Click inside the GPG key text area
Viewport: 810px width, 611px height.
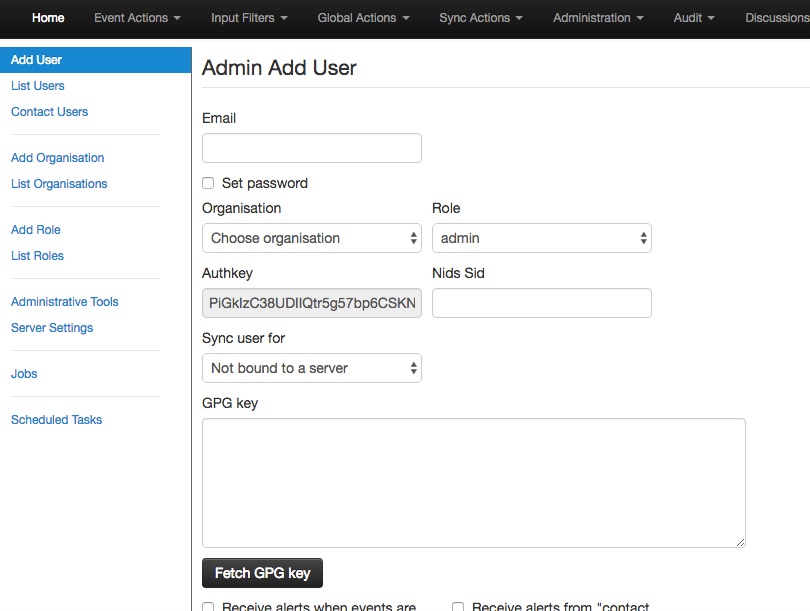(x=473, y=482)
